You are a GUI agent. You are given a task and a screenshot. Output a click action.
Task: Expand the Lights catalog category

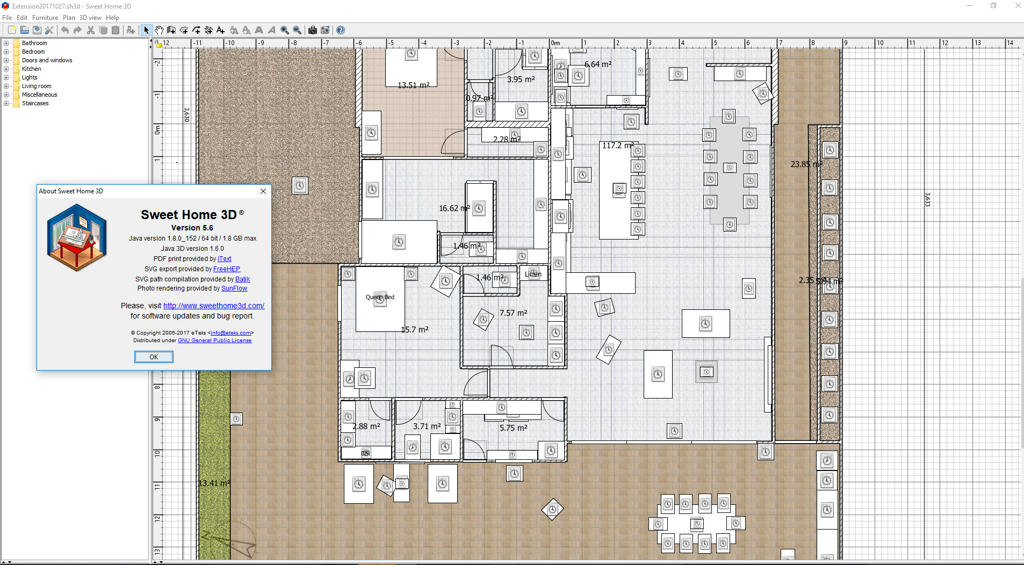[6, 77]
